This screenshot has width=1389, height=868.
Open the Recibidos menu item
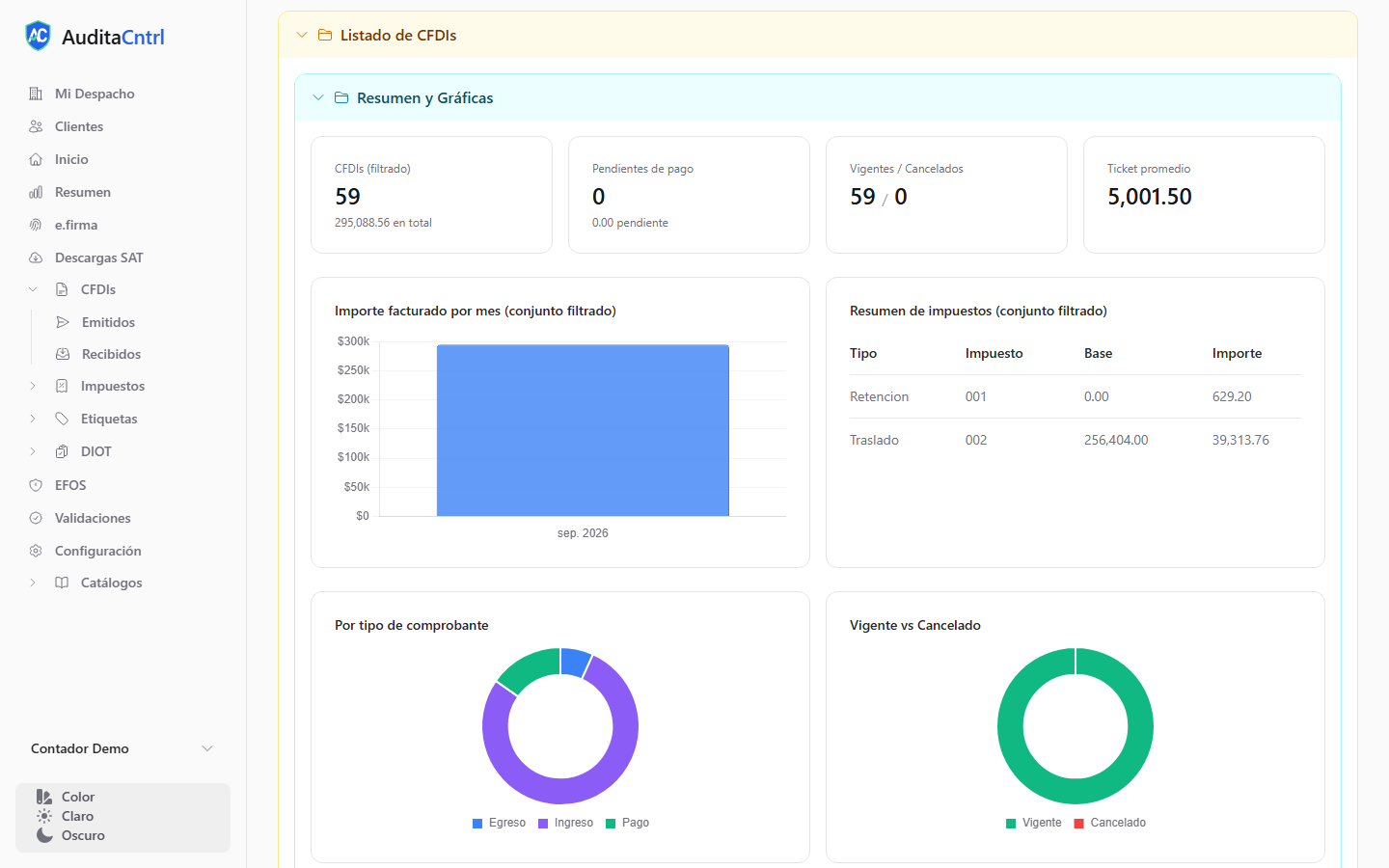pyautogui.click(x=111, y=354)
